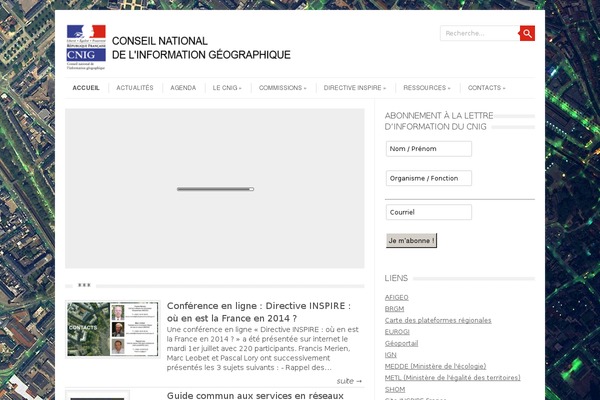Click the Nom / Prénom input field
600x400 pixels.
(x=429, y=149)
